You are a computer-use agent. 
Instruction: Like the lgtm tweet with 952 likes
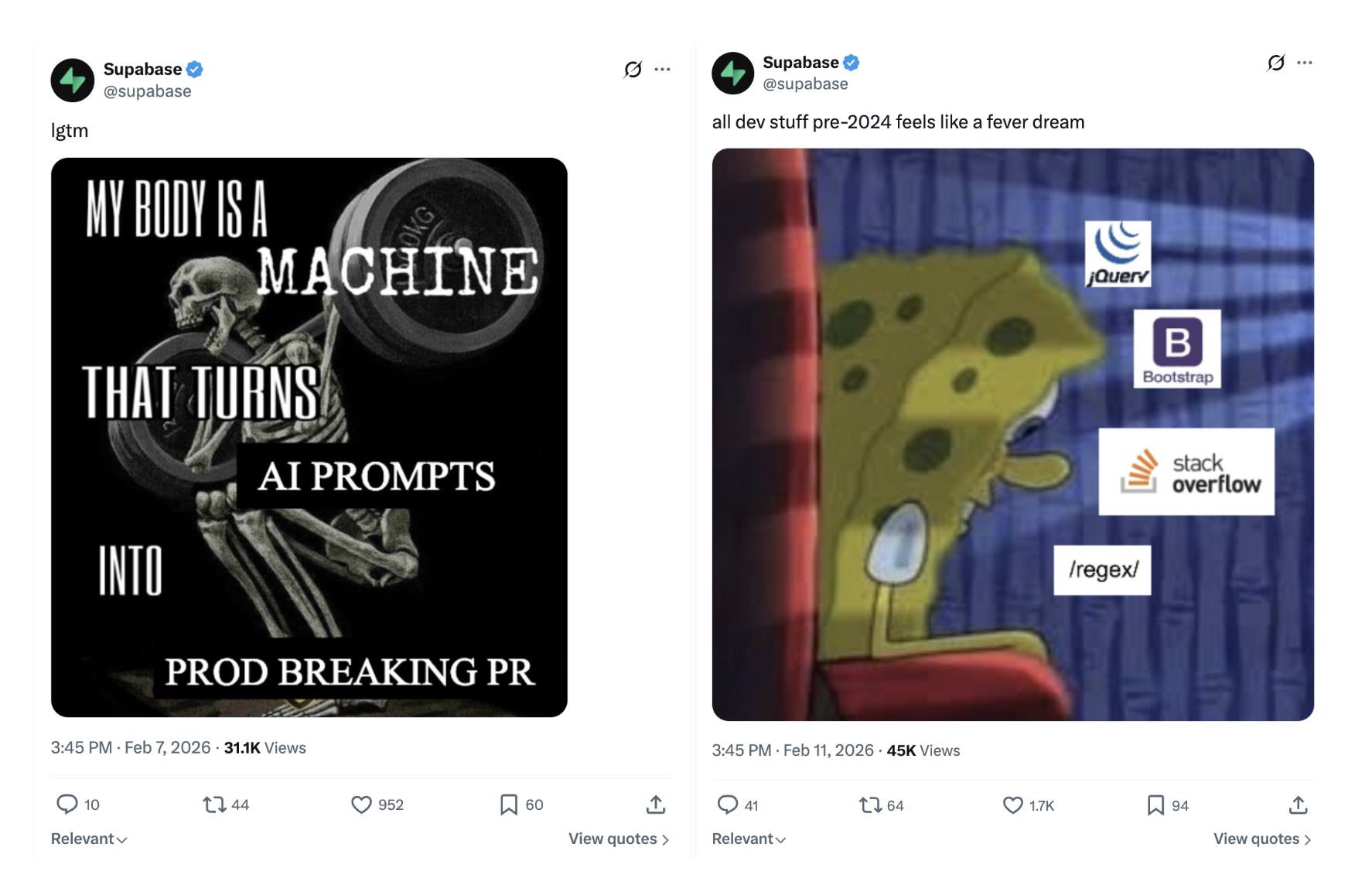pos(361,805)
